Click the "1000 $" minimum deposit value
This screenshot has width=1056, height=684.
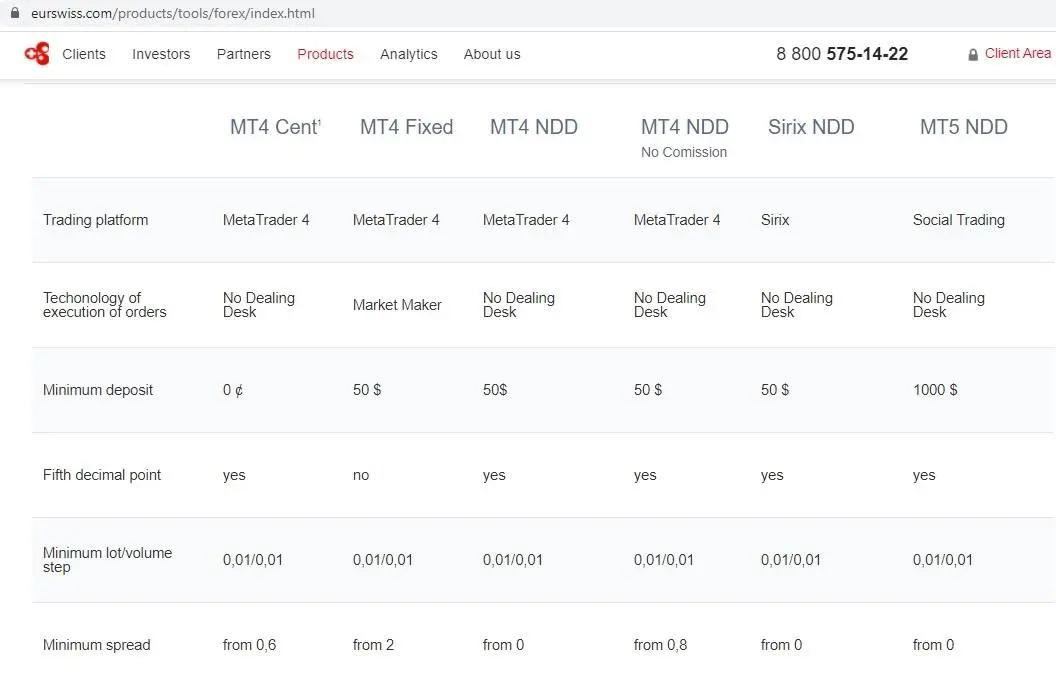click(x=935, y=390)
